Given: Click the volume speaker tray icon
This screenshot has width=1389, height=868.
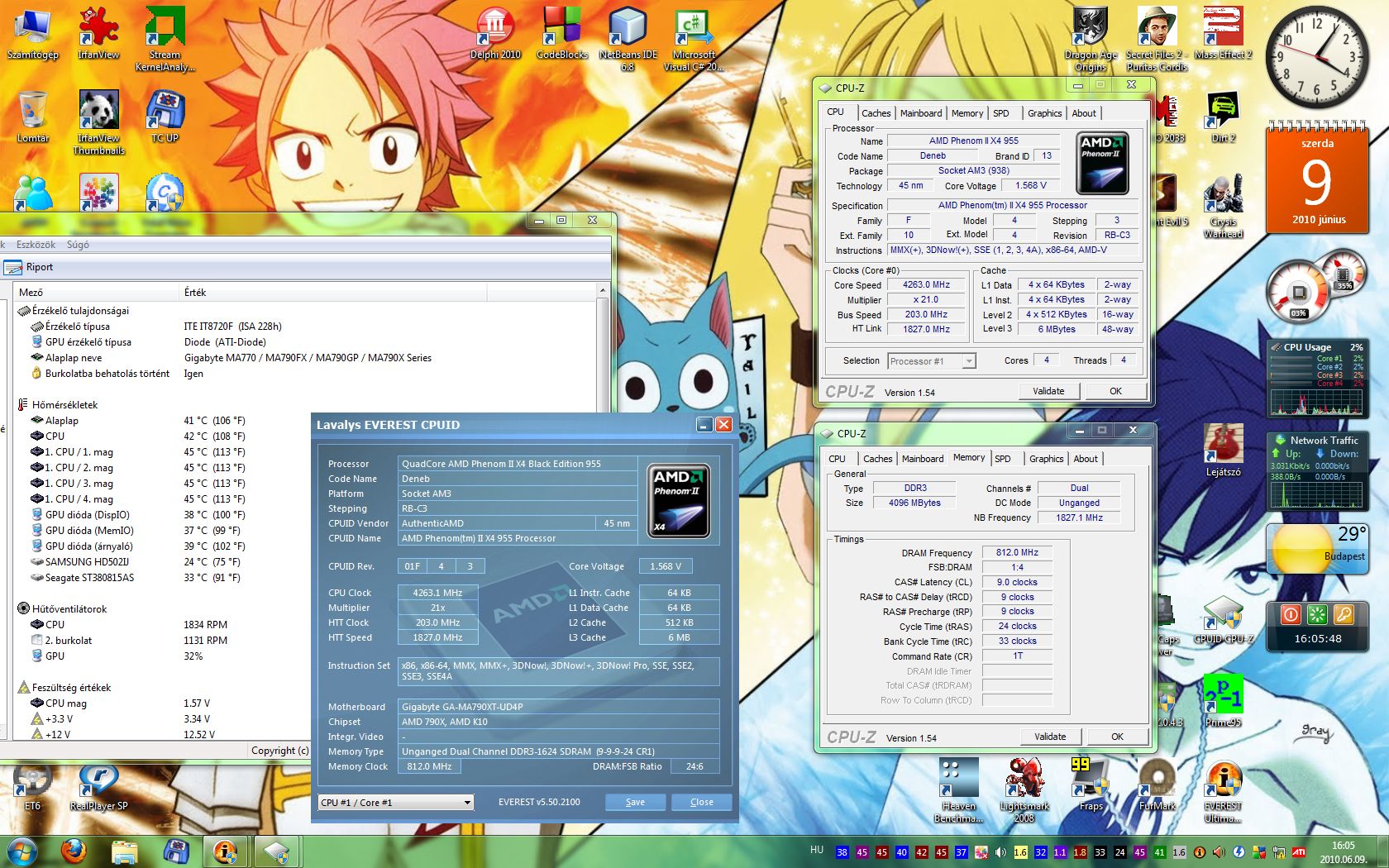Looking at the screenshot, I should point(1000,851).
